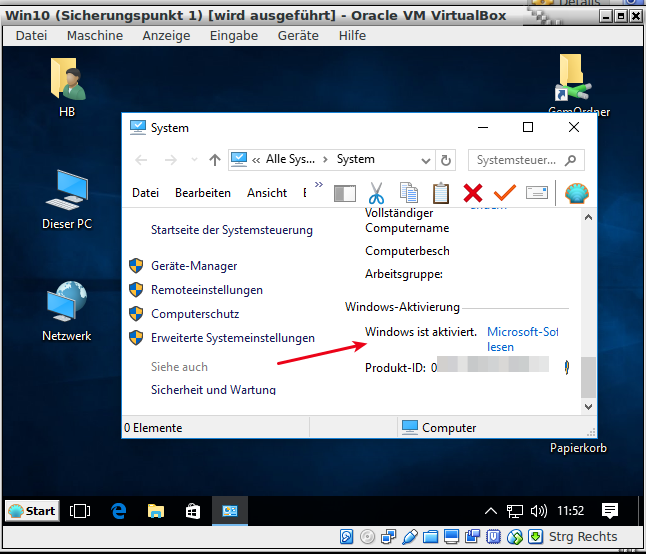The height and width of the screenshot is (554, 646).
Task: Click Microsoft-Softwarelizenzbedingungen lesen link
Action: tap(522, 339)
